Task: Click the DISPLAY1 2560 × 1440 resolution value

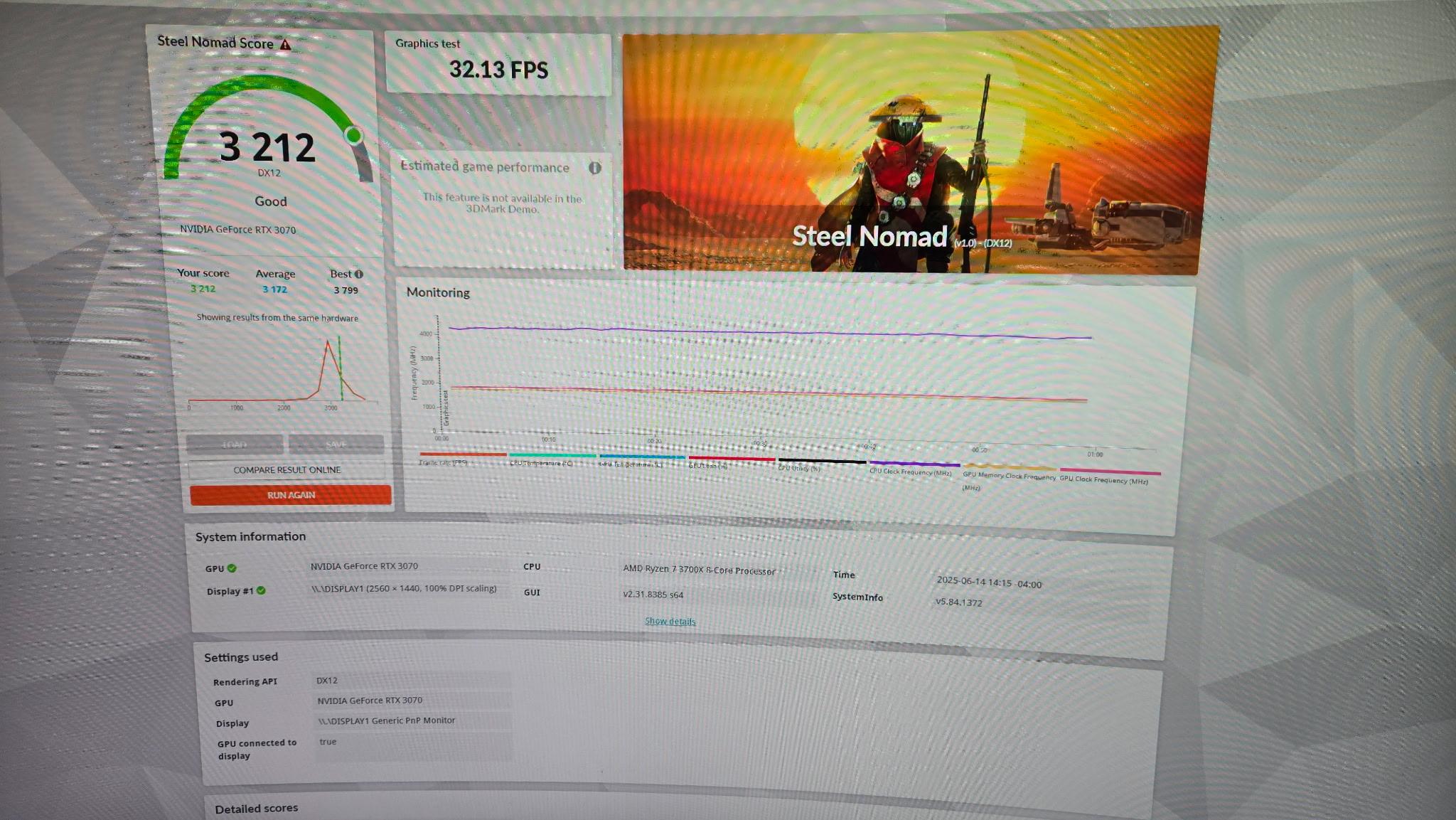Action: (x=404, y=589)
